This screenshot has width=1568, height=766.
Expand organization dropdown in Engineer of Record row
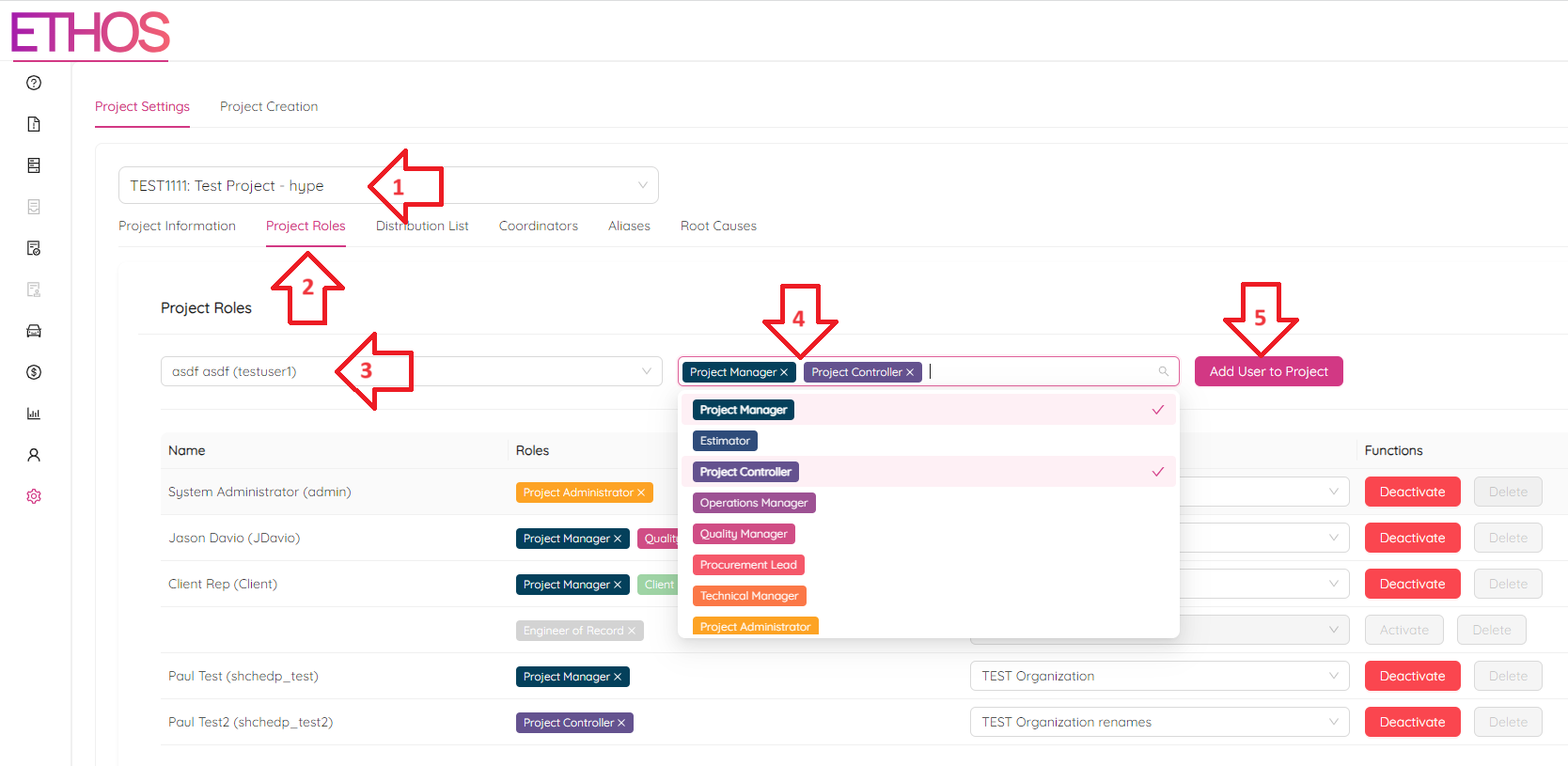[x=1334, y=630]
